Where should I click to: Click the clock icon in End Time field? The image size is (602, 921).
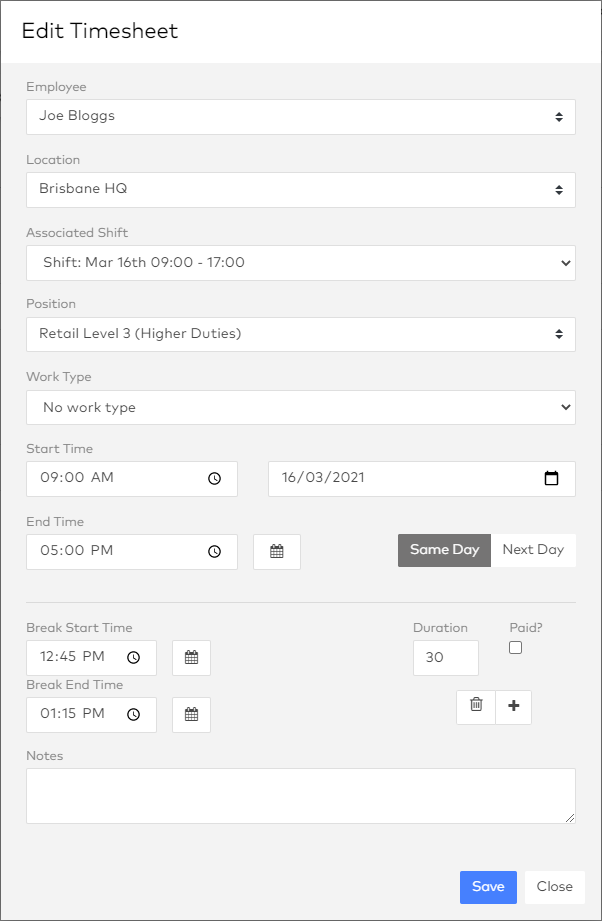tap(214, 551)
